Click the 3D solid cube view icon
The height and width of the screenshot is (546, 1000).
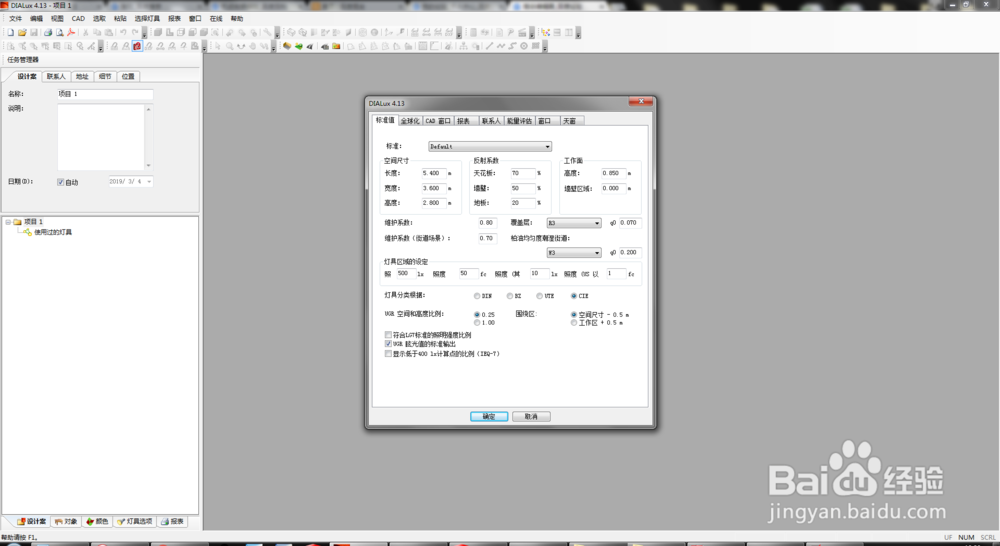pos(158,33)
